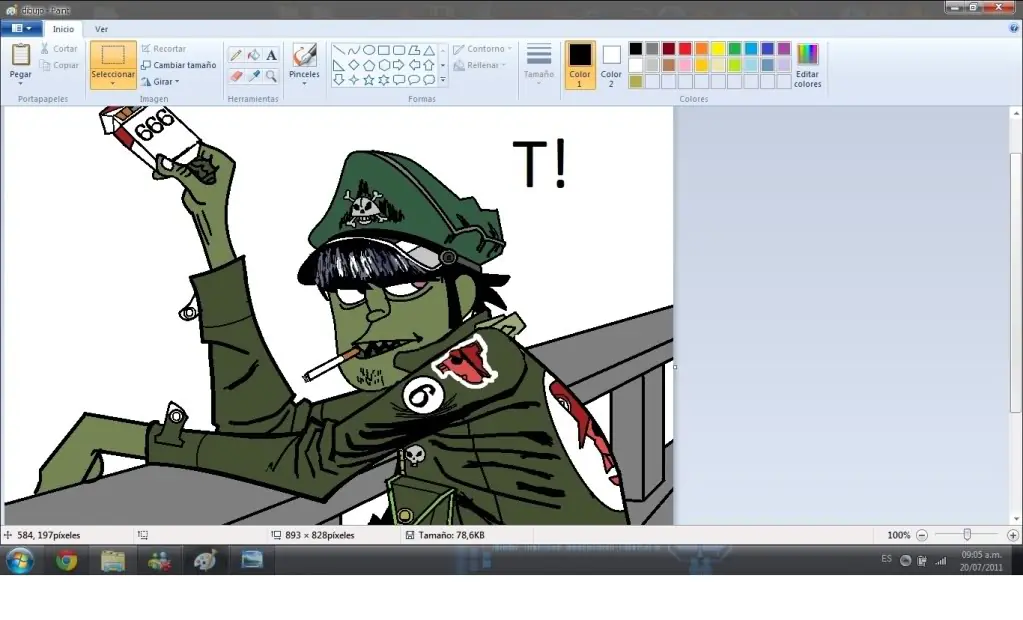Image resolution: width=1023 pixels, height=620 pixels.
Task: Click the Pegar clipboard icon
Action: 21,55
